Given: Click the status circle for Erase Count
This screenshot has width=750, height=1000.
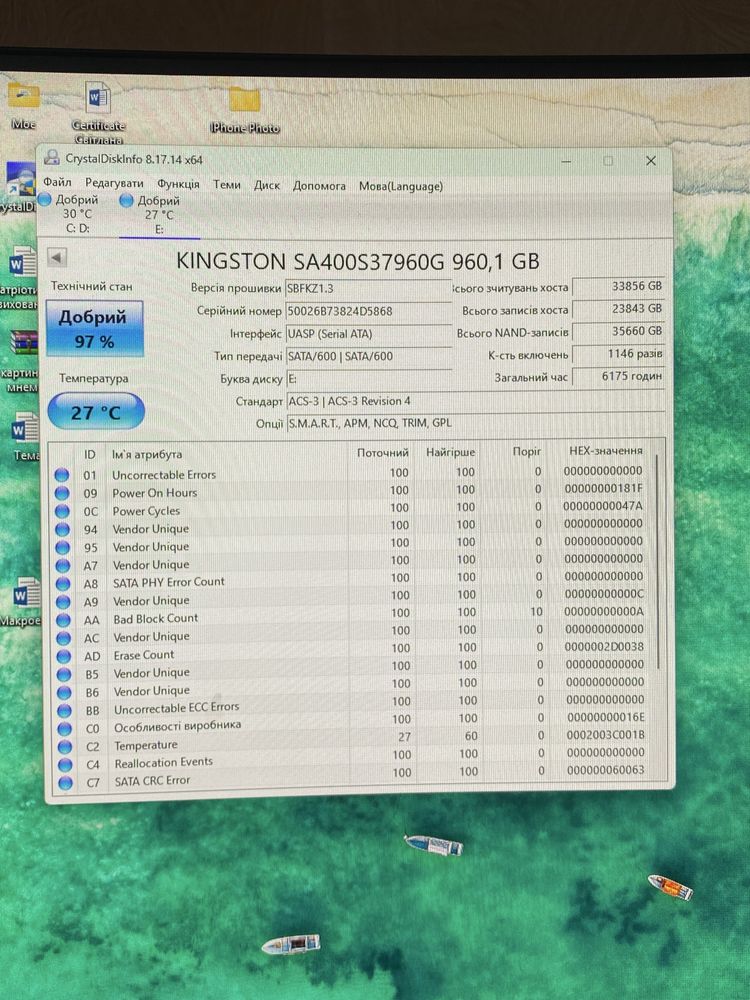Looking at the screenshot, I should [x=64, y=656].
